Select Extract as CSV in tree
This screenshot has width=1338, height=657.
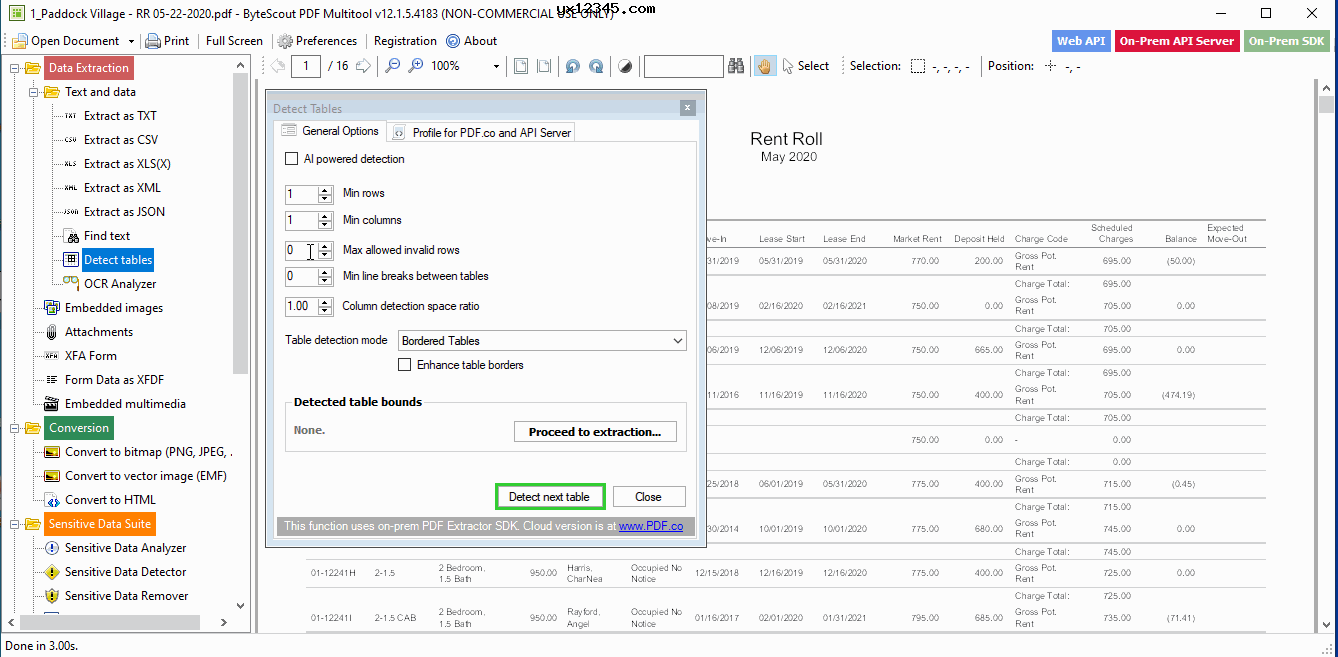point(120,140)
